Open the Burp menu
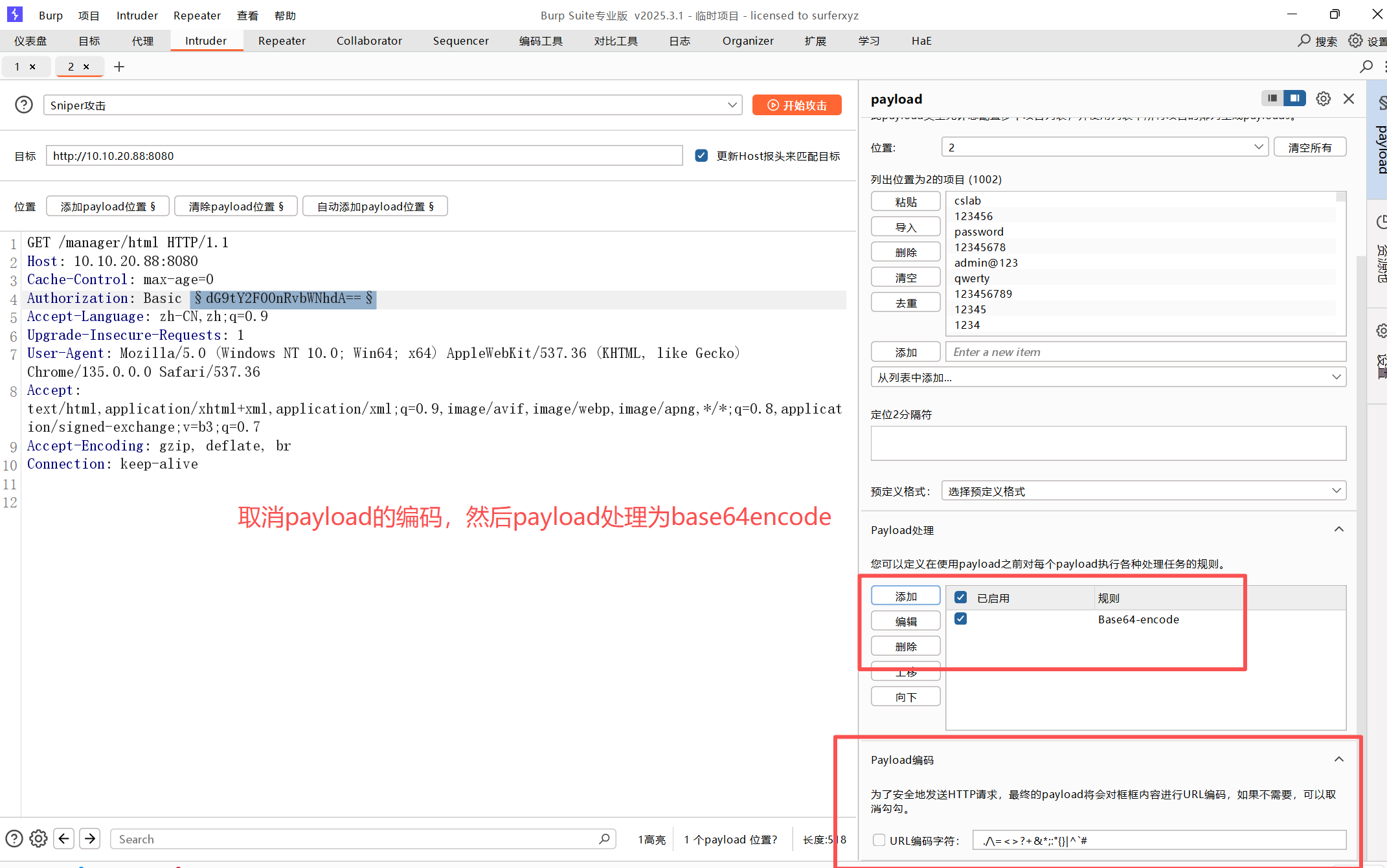The image size is (1387, 868). (51, 15)
